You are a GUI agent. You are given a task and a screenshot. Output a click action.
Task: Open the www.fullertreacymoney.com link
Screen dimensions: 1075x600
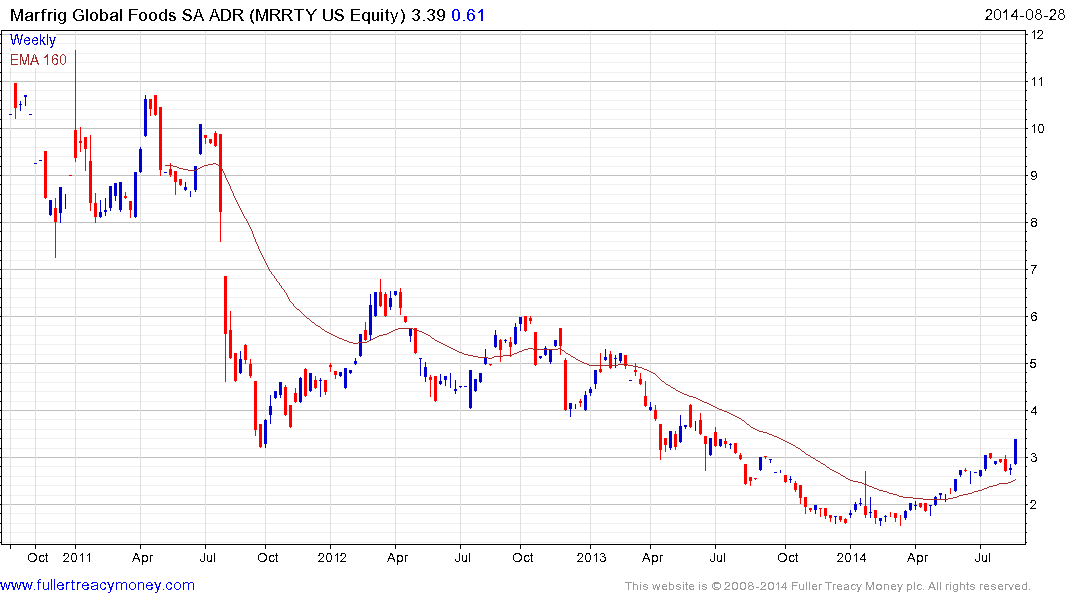click(x=97, y=586)
